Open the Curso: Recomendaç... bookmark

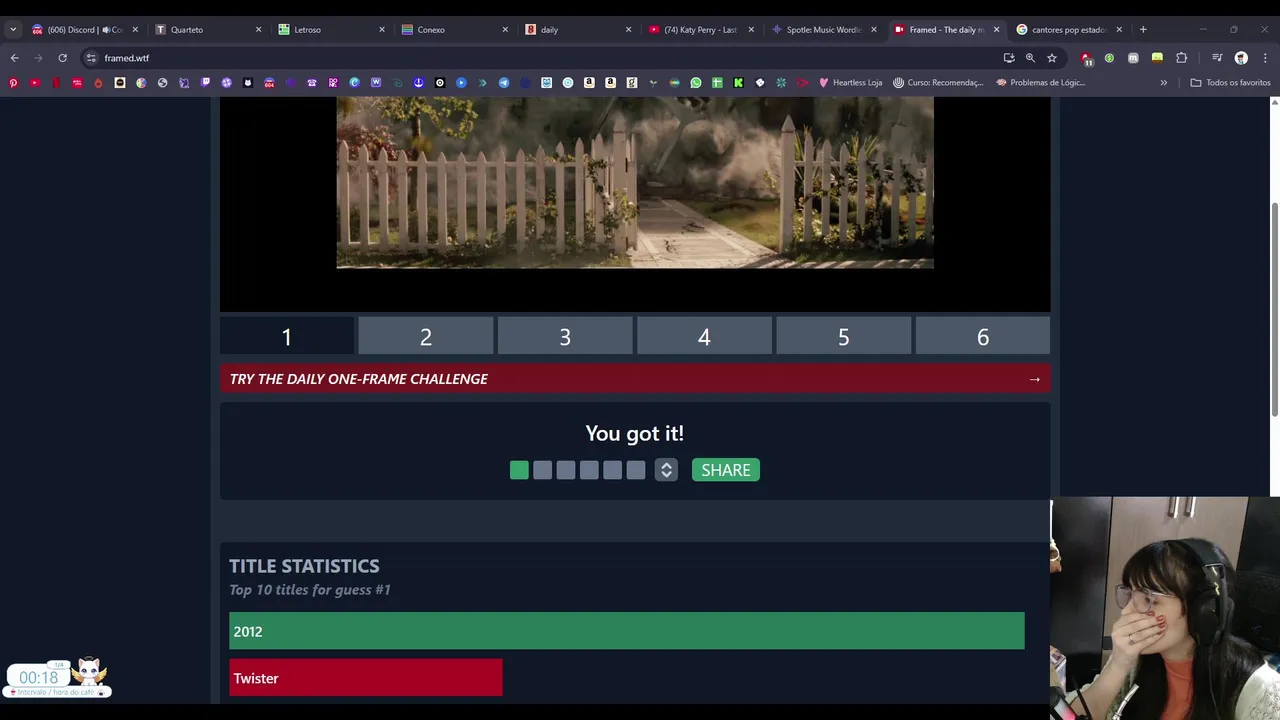point(938,83)
